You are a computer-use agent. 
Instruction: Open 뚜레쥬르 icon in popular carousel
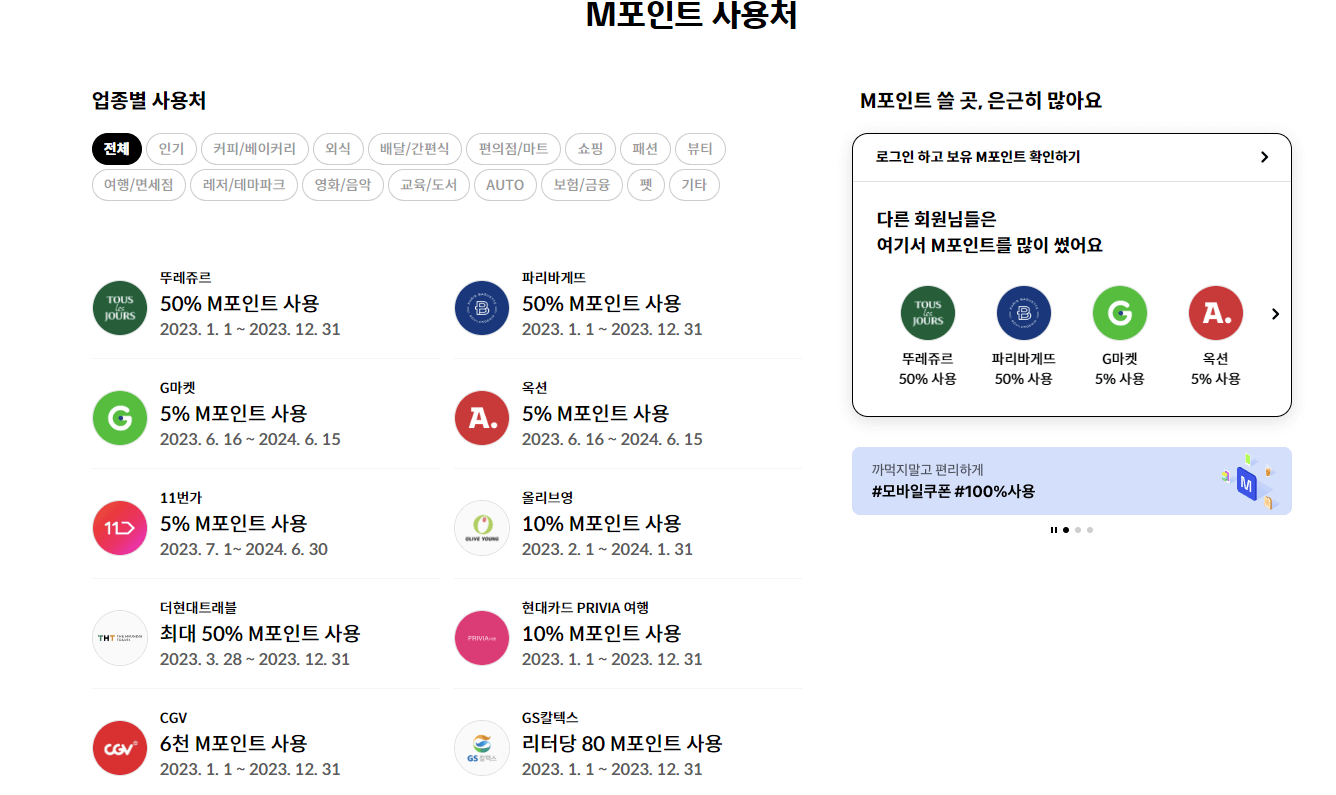click(928, 313)
